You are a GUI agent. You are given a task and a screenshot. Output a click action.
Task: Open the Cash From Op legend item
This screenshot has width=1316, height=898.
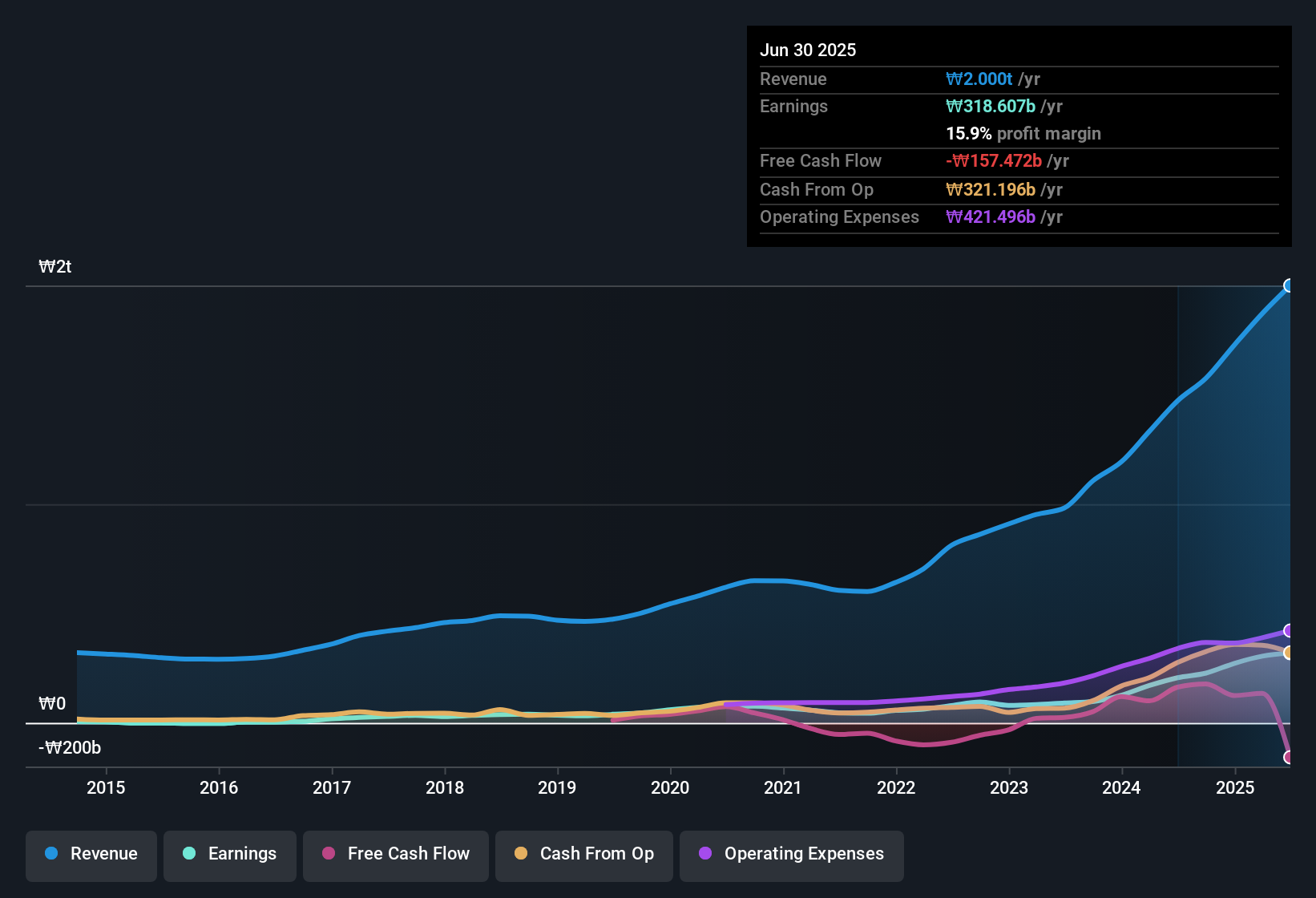click(x=583, y=854)
